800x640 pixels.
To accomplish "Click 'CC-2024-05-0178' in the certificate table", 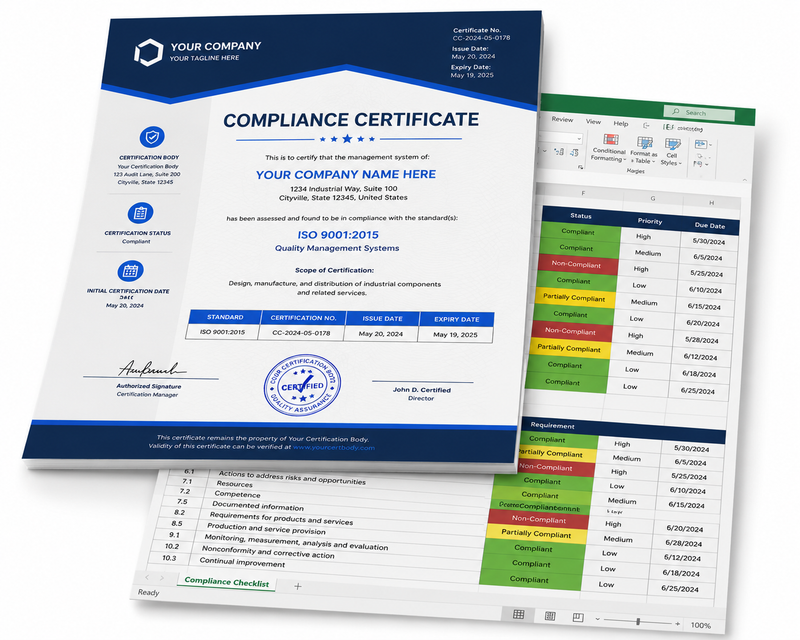I will point(301,333).
